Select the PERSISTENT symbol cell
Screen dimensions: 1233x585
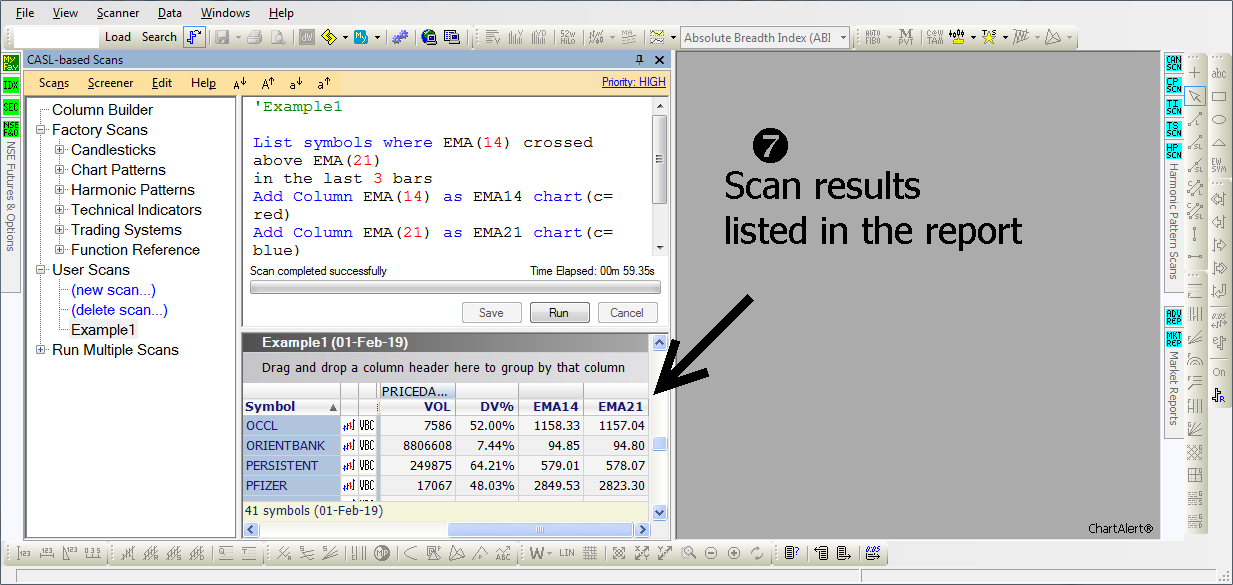[291, 466]
